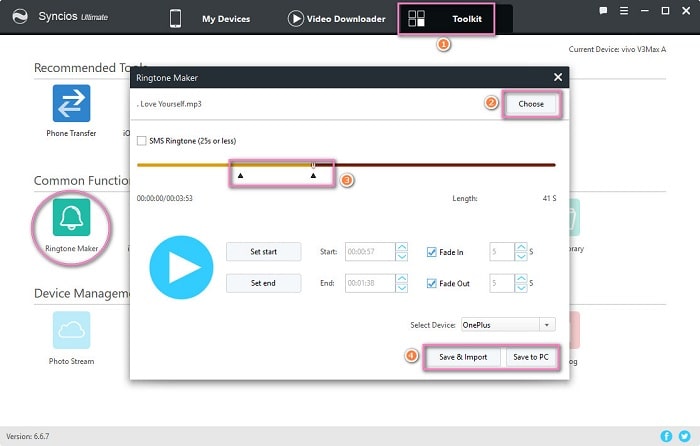Play the ringtone preview
Image resolution: width=700 pixels, height=446 pixels.
(x=181, y=267)
